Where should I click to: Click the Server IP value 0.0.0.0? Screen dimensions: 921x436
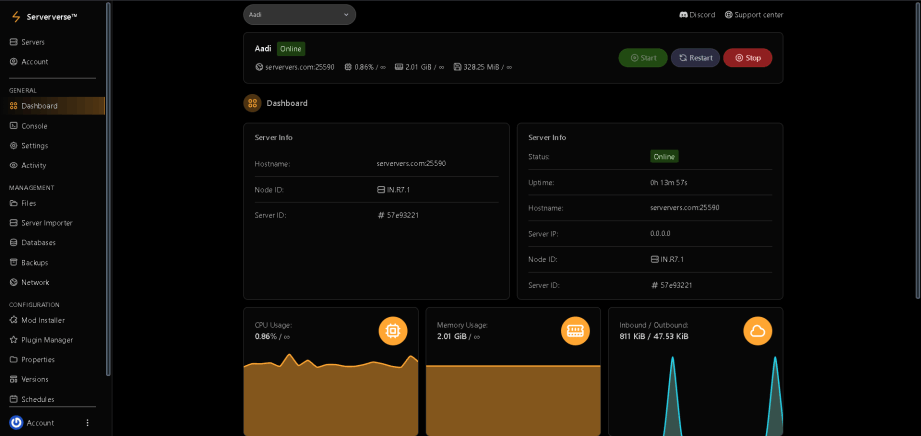coord(660,233)
